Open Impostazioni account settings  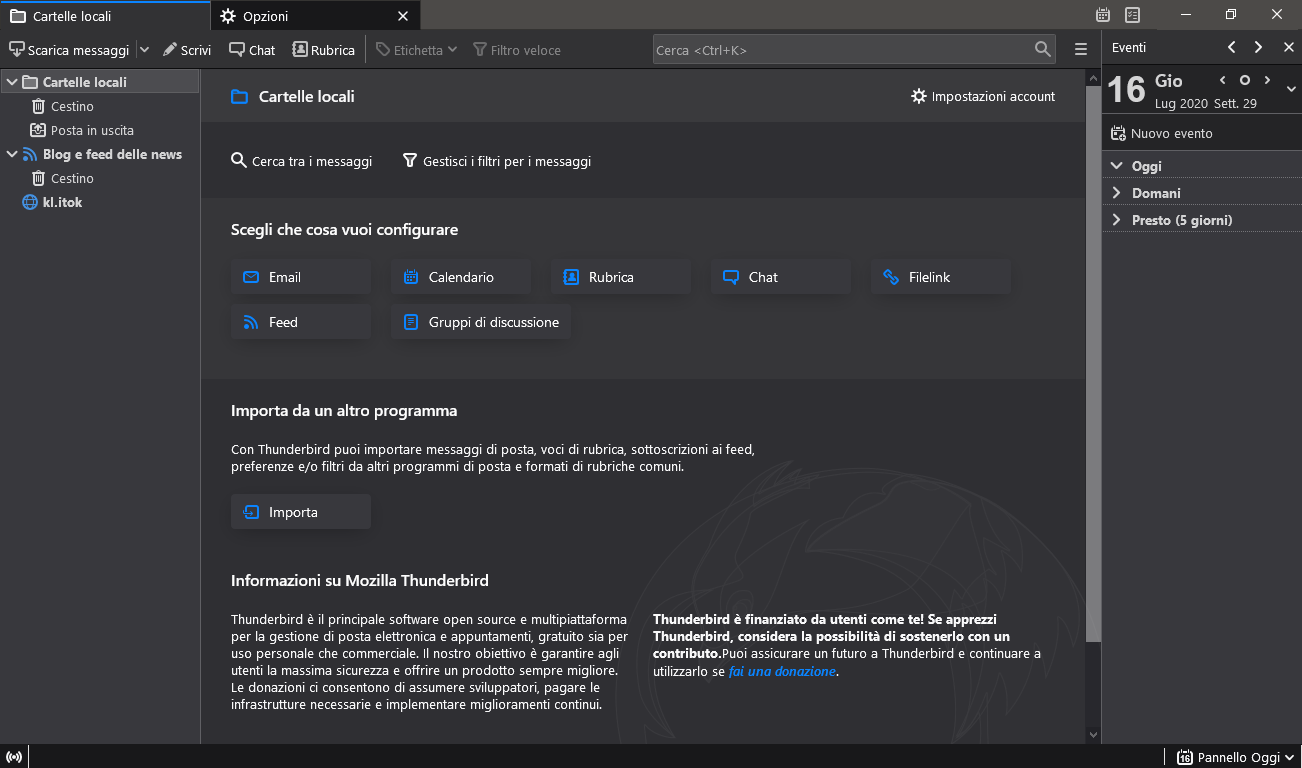[x=983, y=96]
